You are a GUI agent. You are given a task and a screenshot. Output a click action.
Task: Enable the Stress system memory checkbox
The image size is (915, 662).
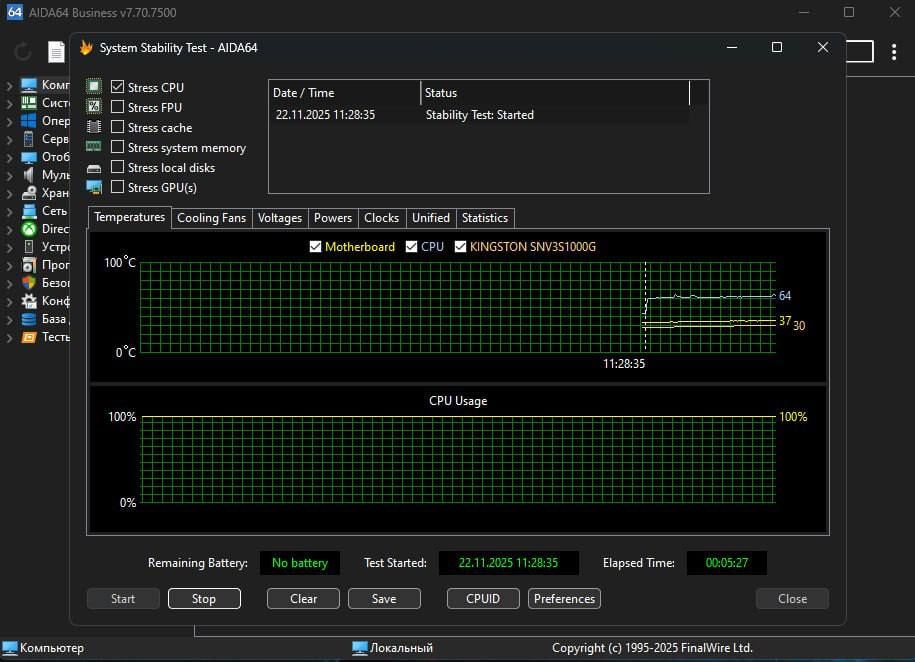tap(117, 147)
